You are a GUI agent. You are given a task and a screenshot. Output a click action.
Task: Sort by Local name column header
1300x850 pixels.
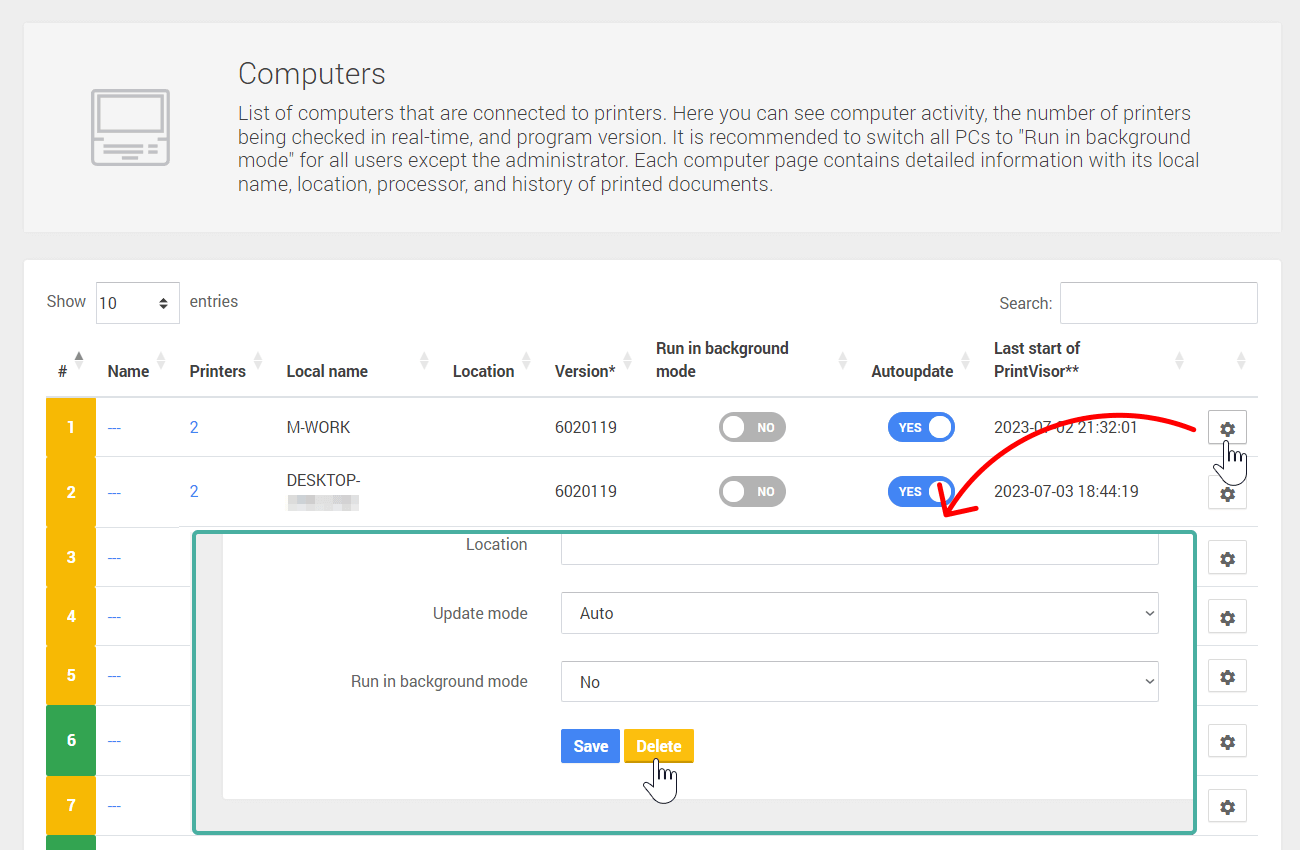point(327,371)
